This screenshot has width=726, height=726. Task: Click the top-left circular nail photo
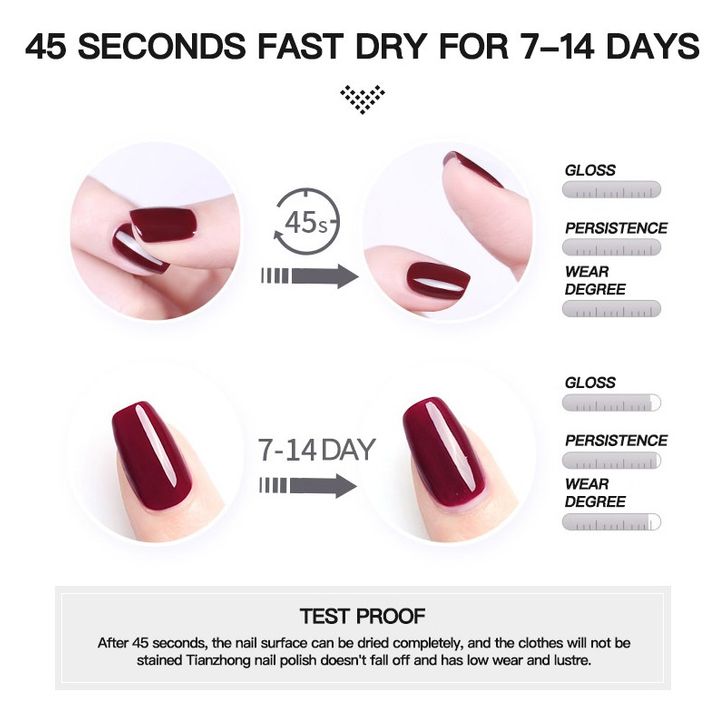[x=155, y=231]
